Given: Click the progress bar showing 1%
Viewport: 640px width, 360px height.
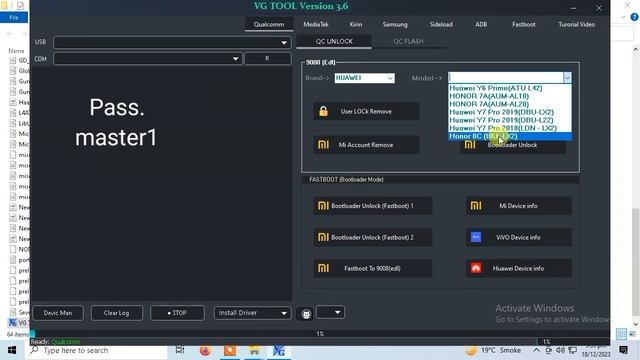Looking at the screenshot, I should click(320, 334).
